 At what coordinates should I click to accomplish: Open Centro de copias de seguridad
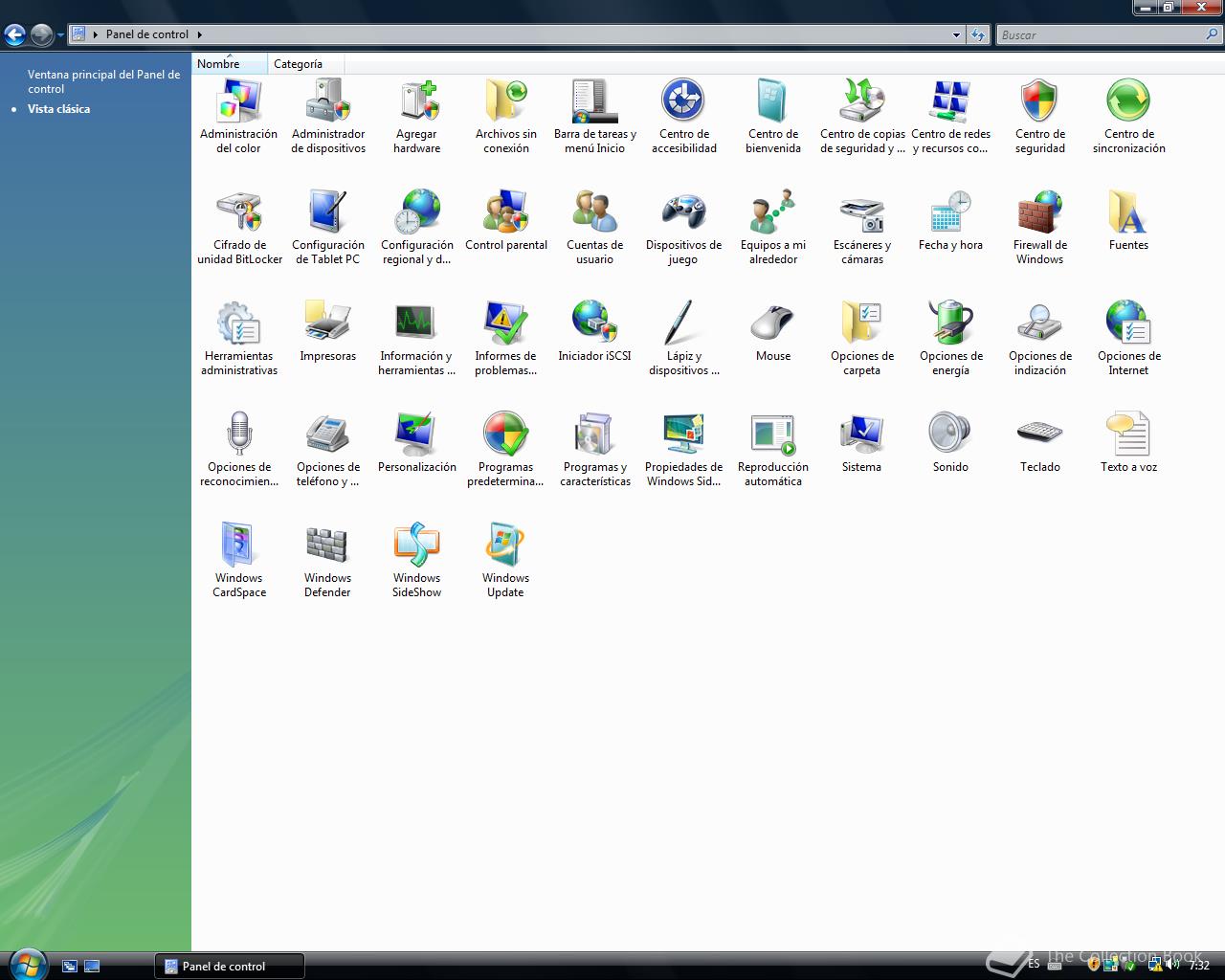[861, 117]
